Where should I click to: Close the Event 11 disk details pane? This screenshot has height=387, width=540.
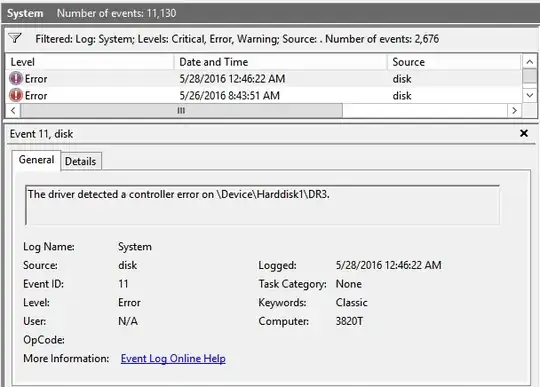(x=524, y=133)
